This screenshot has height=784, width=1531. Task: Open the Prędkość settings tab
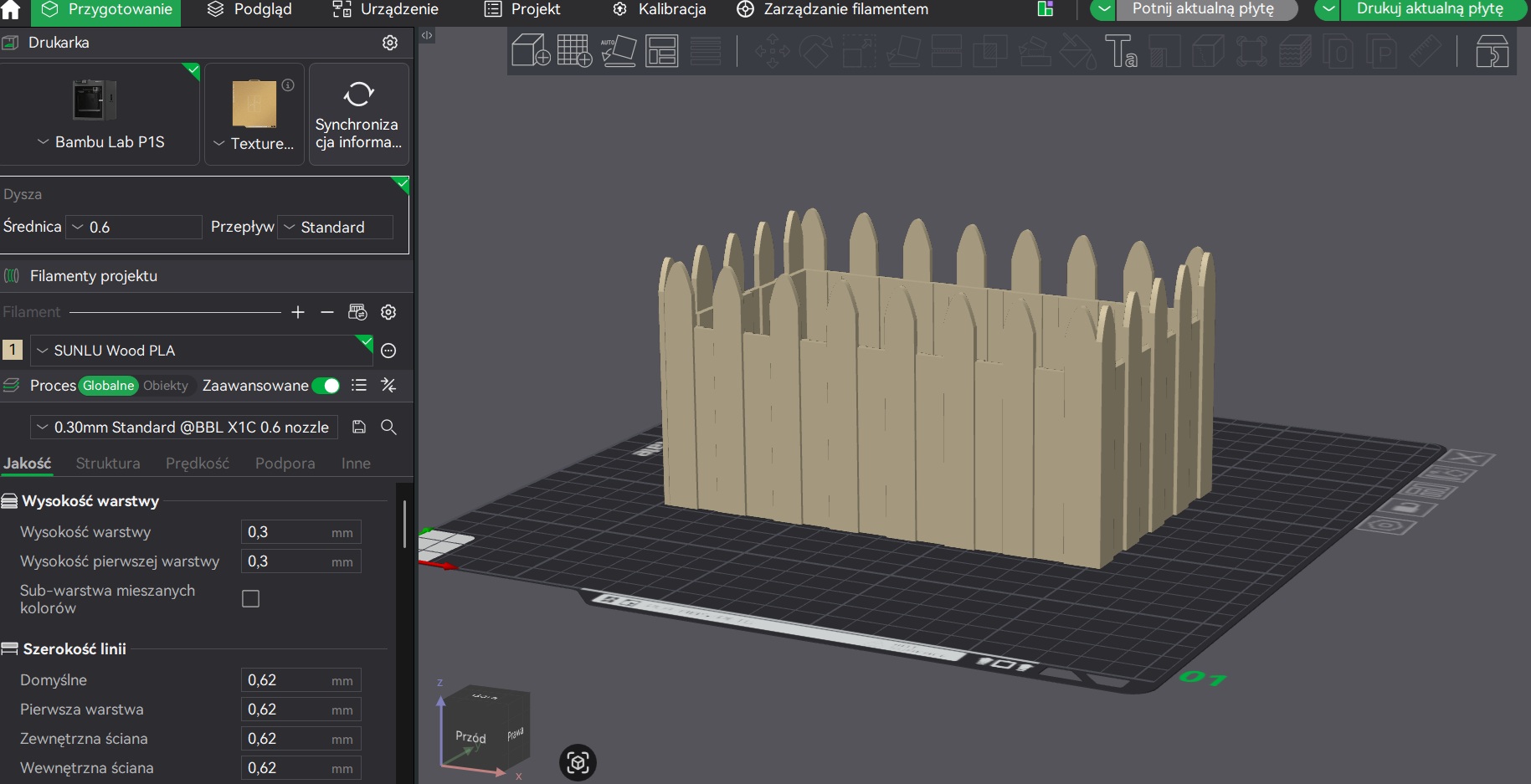pos(198,464)
